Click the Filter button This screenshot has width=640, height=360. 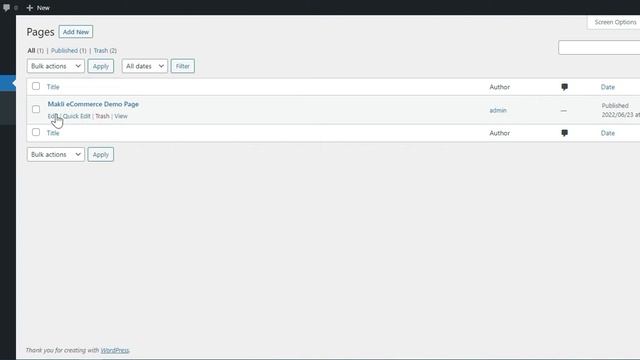coord(183,66)
